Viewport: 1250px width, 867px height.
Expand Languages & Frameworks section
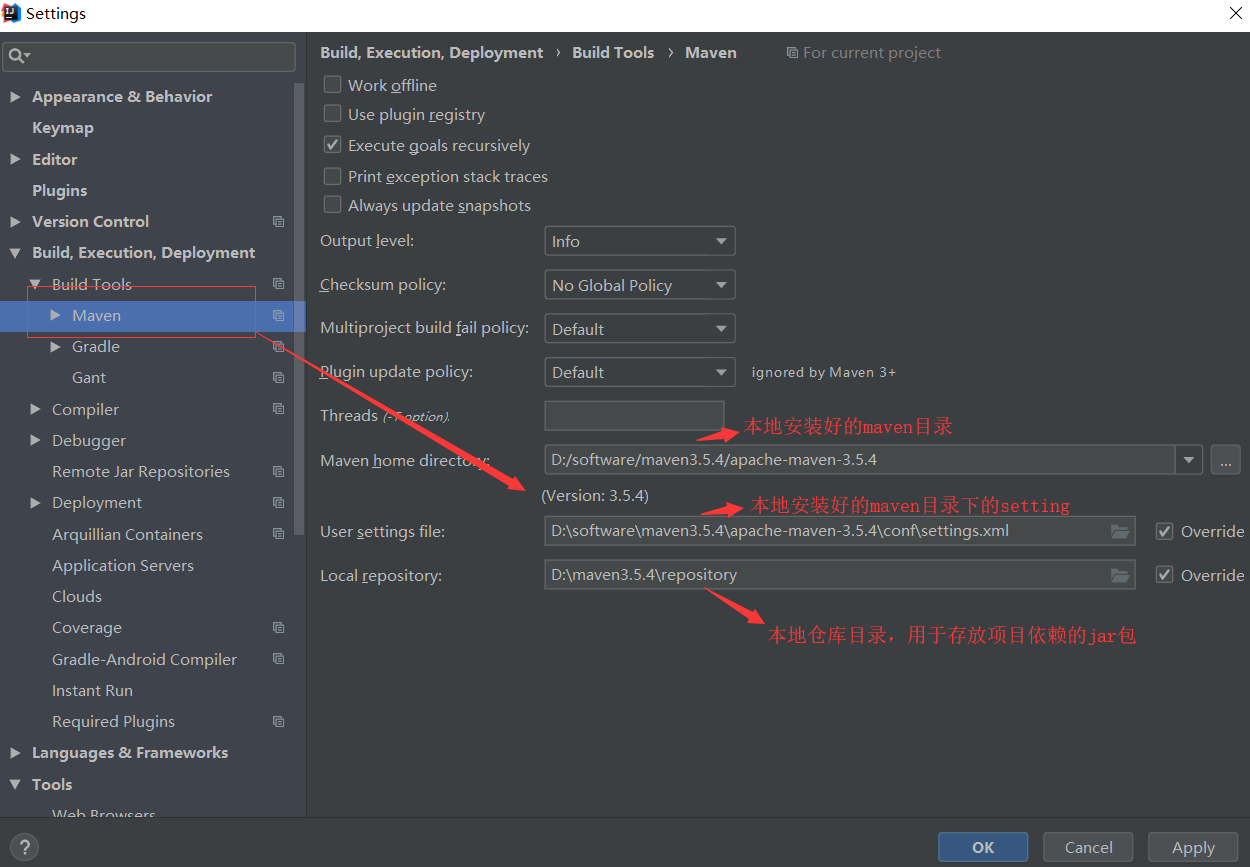[x=15, y=753]
